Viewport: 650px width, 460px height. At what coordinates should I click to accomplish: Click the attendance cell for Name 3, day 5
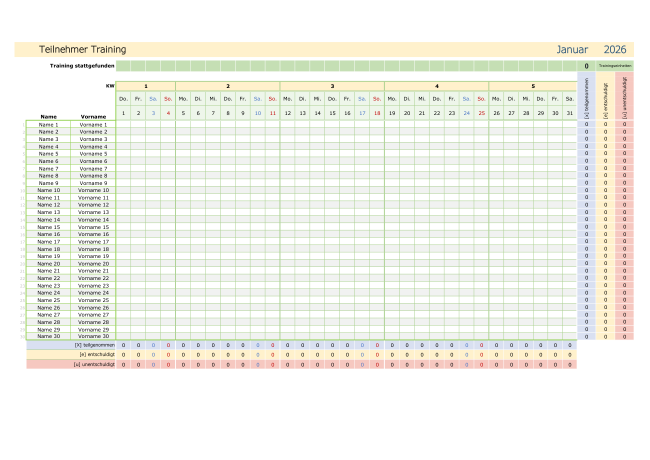click(x=183, y=139)
